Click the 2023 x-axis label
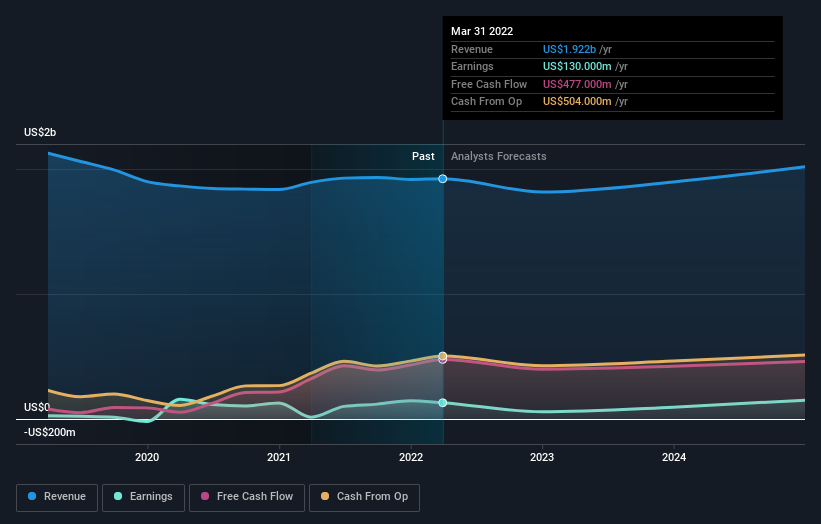Image resolution: width=821 pixels, height=524 pixels. pos(542,458)
